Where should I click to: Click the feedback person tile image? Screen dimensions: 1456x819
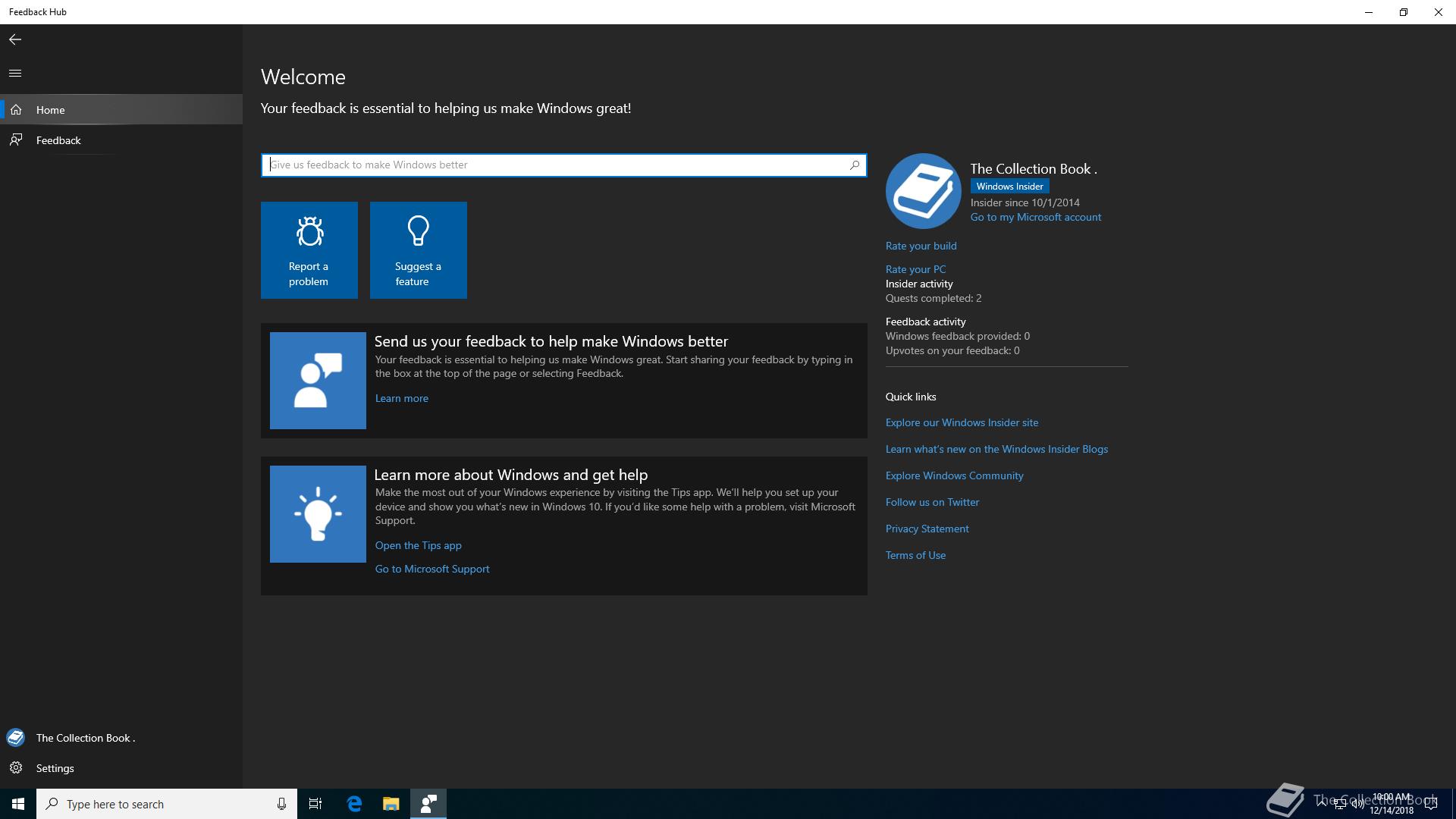[x=318, y=381]
